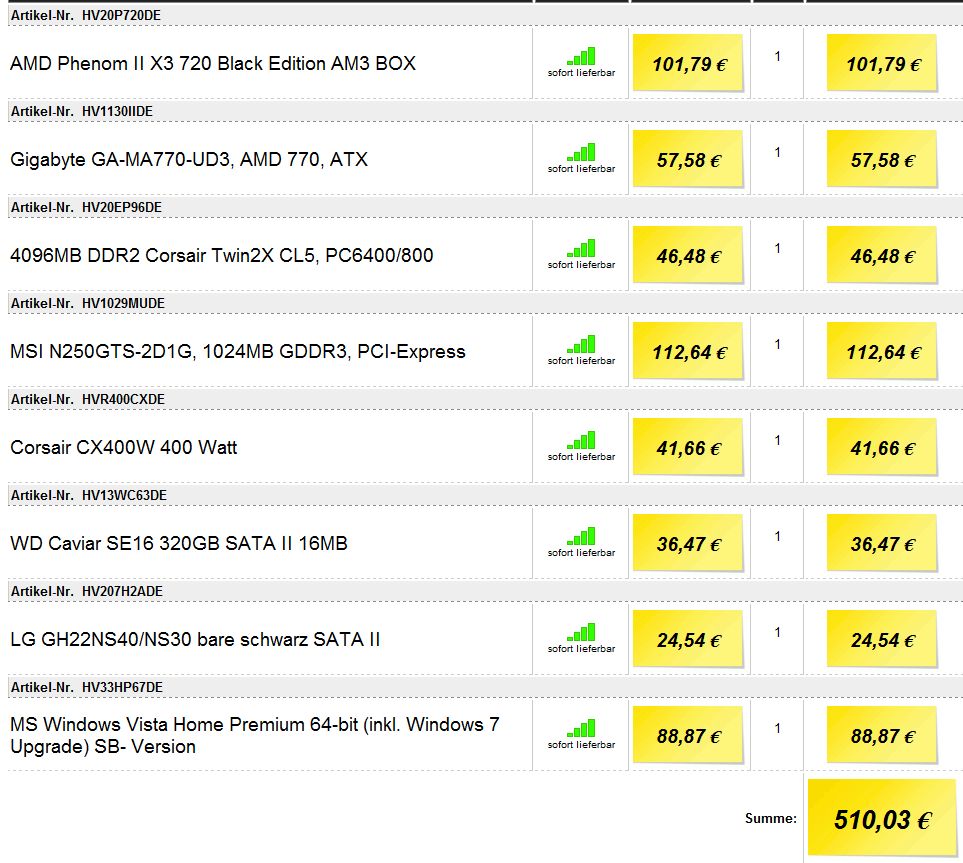Select article number HV20EP96DE

[122, 208]
